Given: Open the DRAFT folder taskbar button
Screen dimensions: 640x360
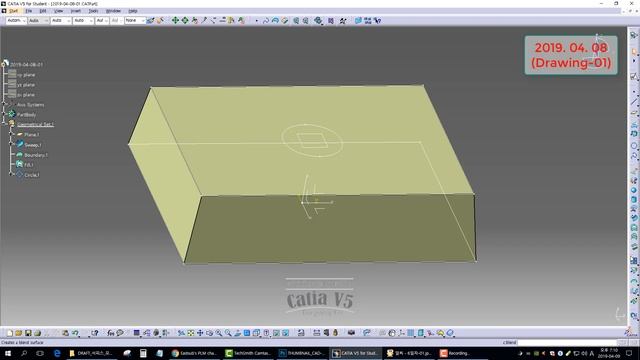Looking at the screenshot, I should pyautogui.click(x=92, y=353).
